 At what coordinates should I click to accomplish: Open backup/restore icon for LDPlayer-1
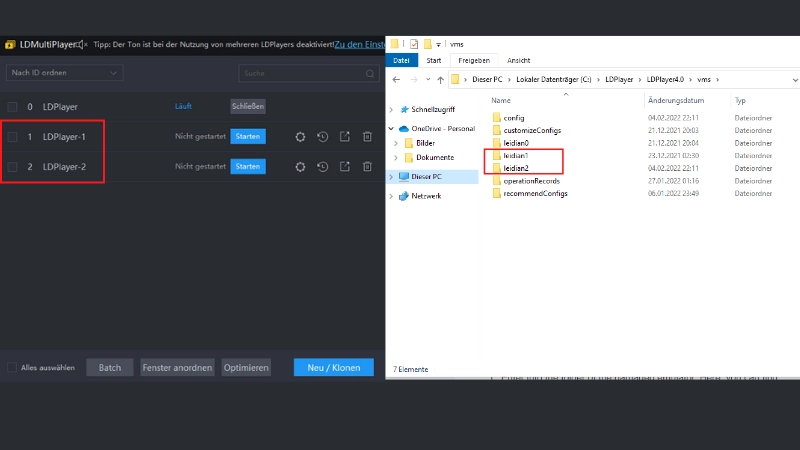coord(322,137)
